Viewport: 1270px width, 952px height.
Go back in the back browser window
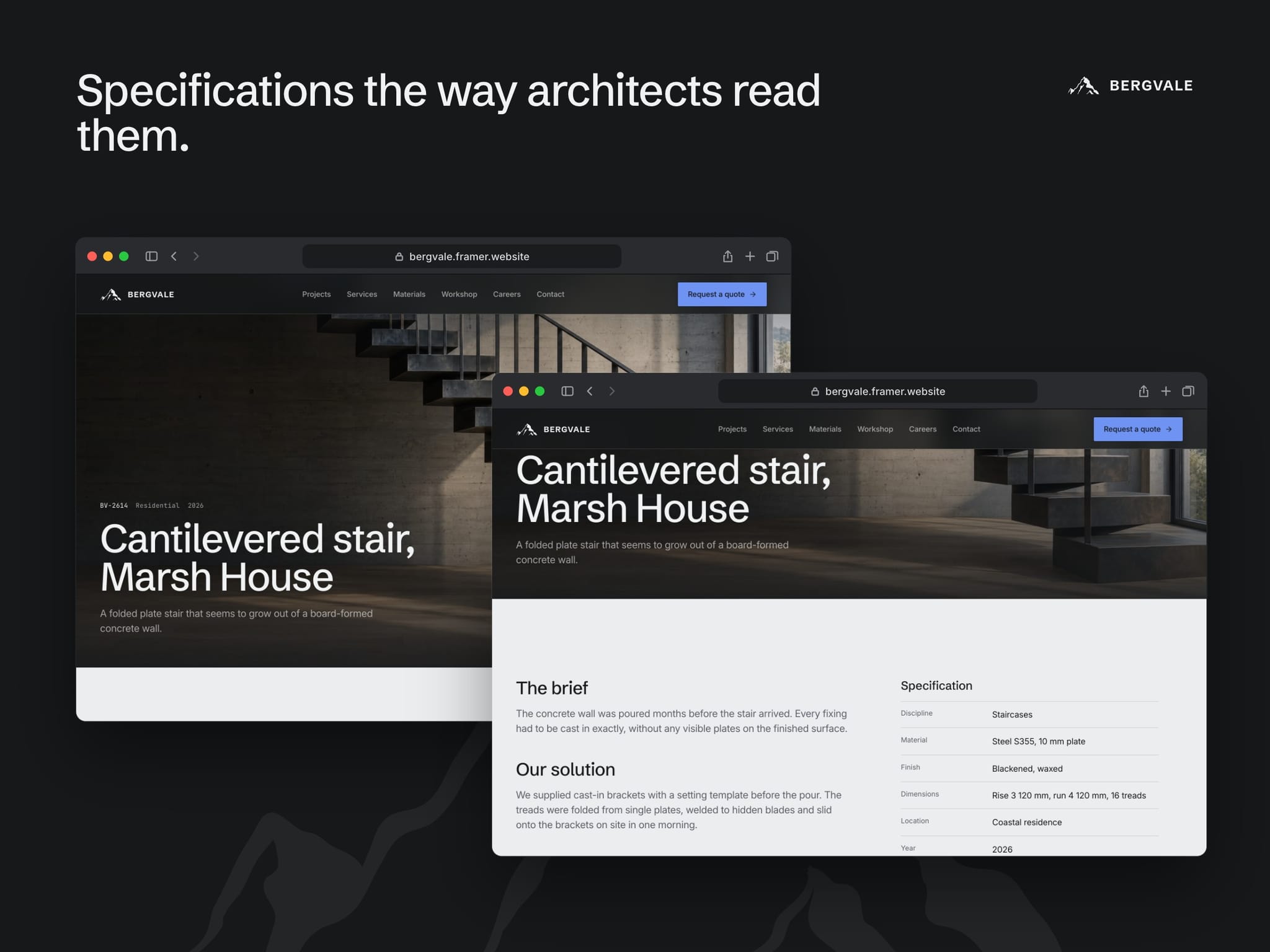click(174, 257)
